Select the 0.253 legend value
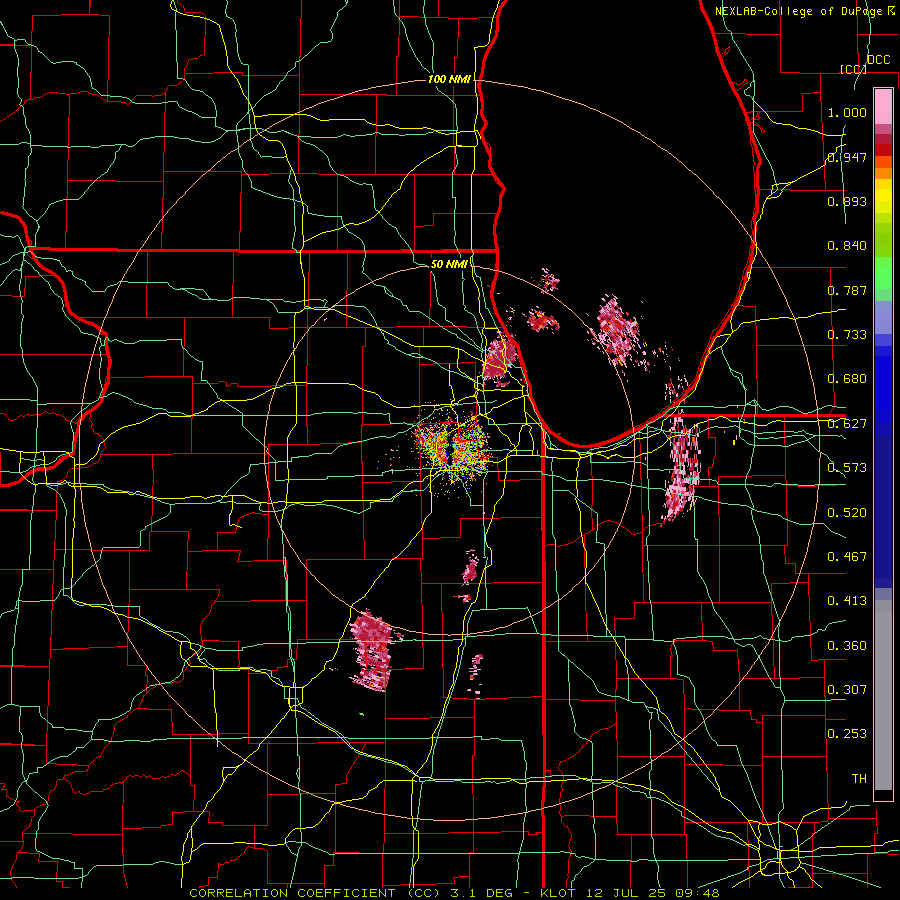900x900 pixels. [x=847, y=734]
